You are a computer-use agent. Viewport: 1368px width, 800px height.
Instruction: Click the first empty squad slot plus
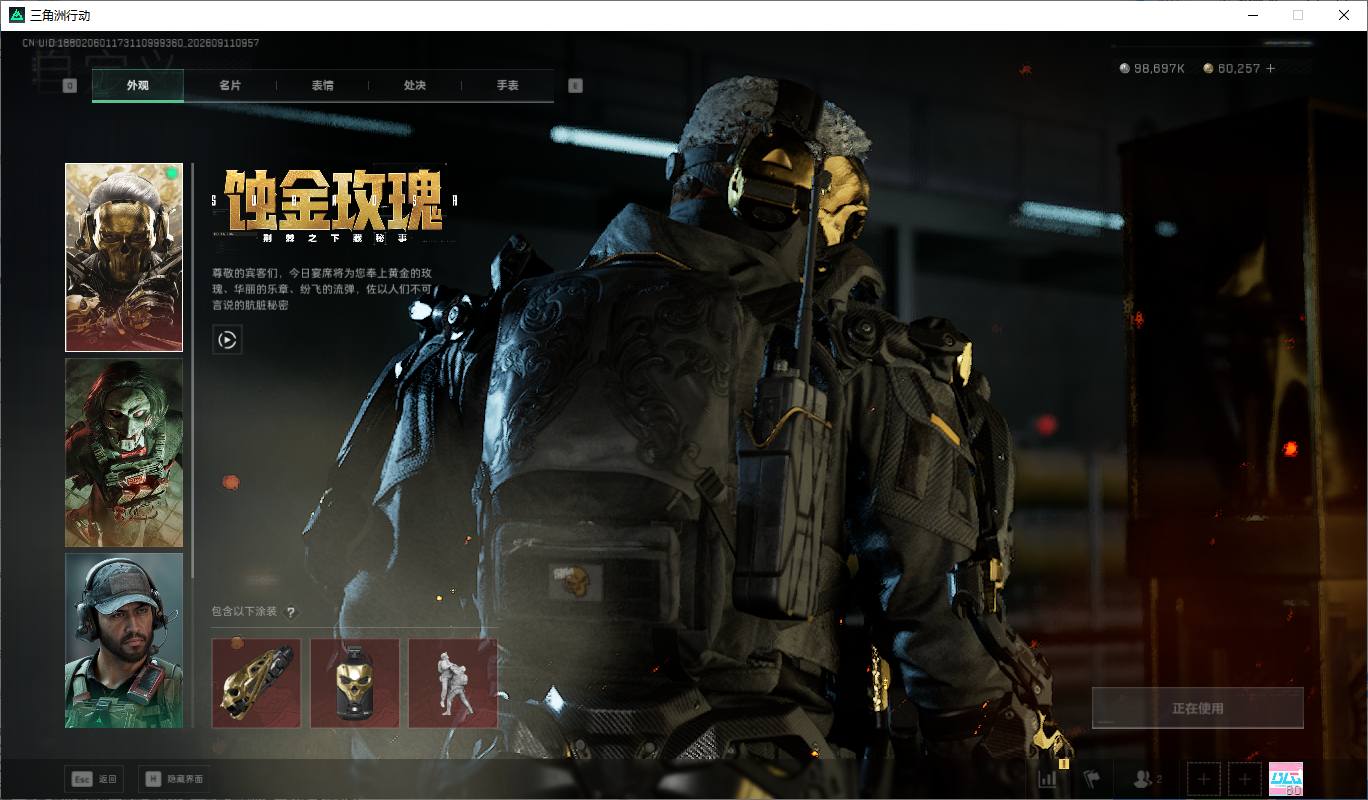tap(1203, 779)
